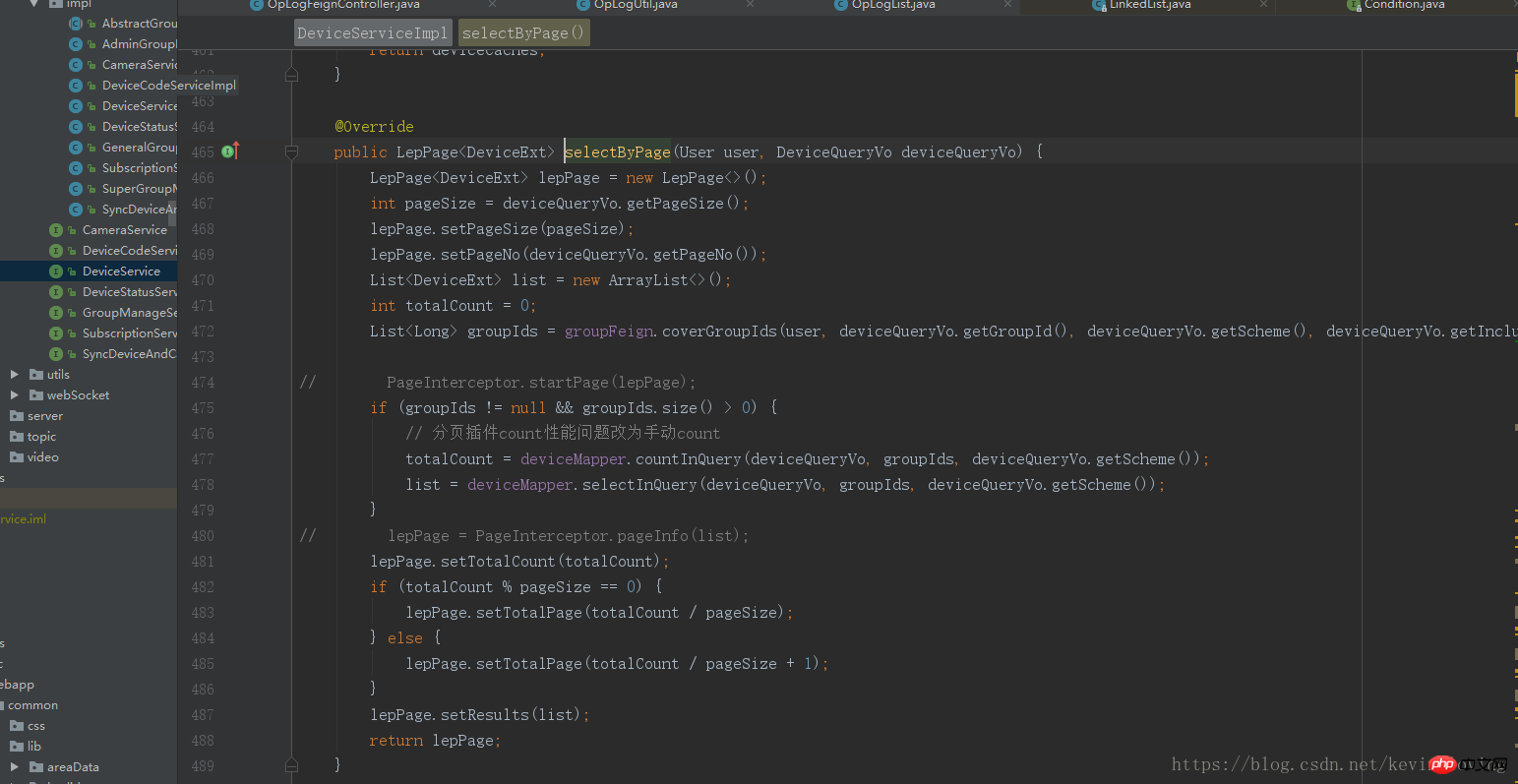Click the interface icon beside SyncDeviceAndC entry
The height and width of the screenshot is (784, 1518).
pyautogui.click(x=56, y=353)
